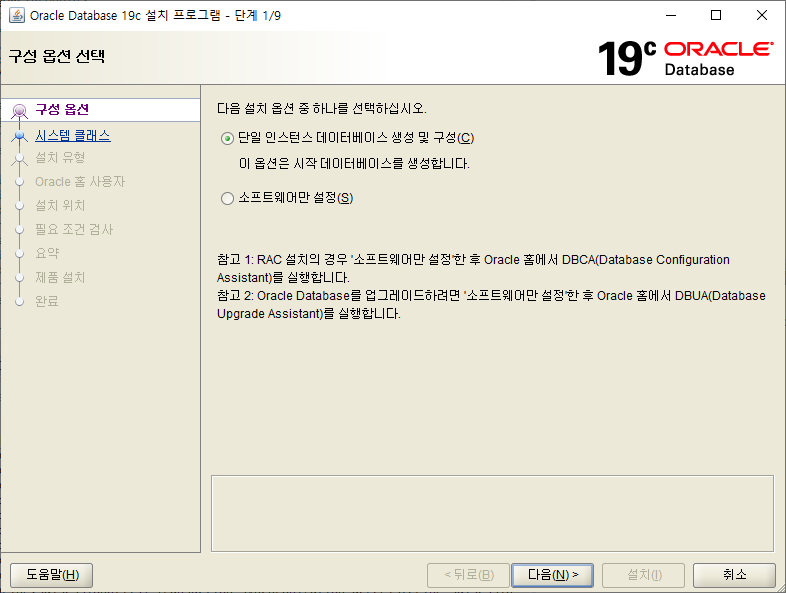The height and width of the screenshot is (593, 786).
Task: Open the 시스템 클래스 step link
Action: (x=73, y=136)
